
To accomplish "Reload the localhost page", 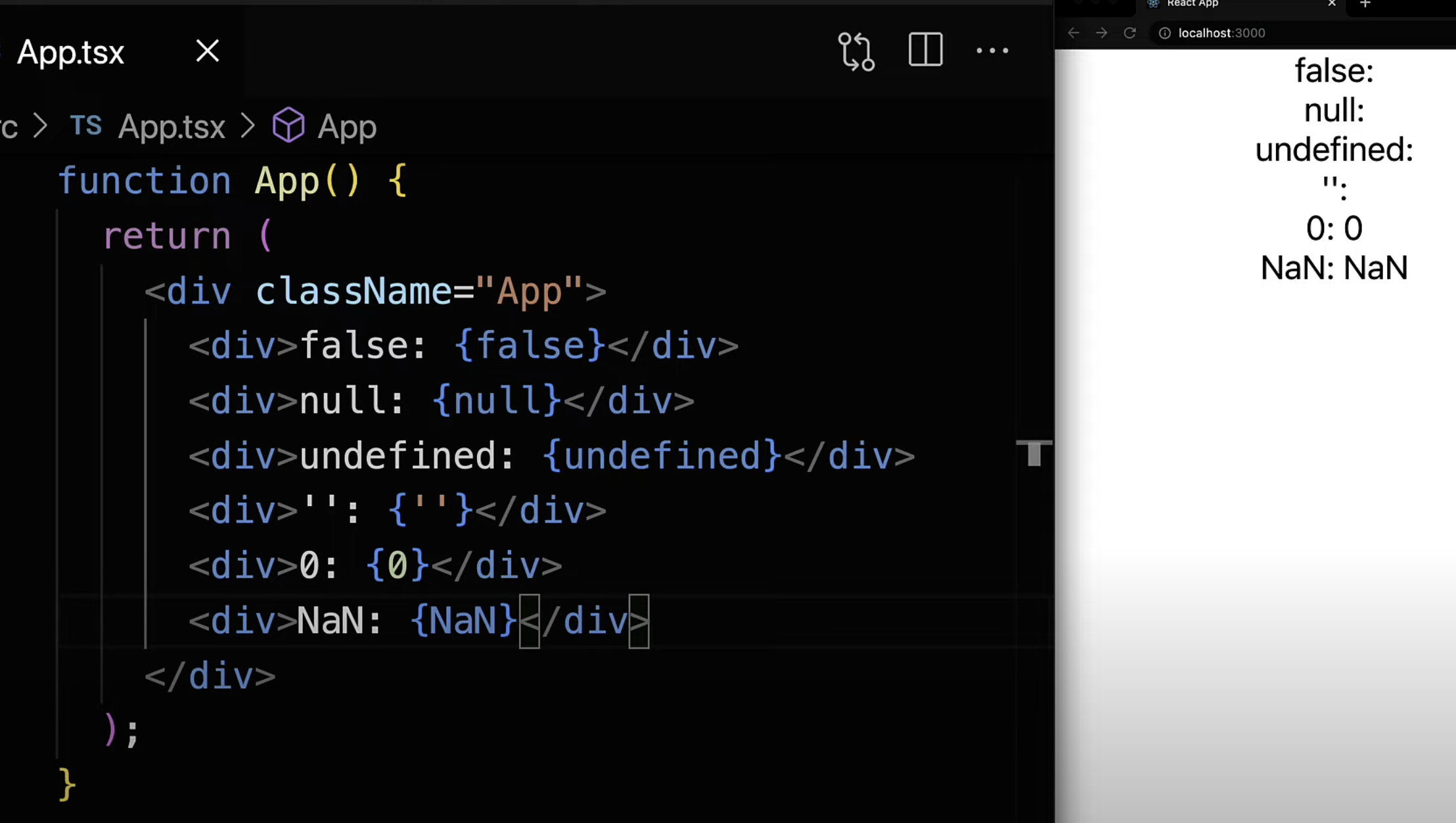I will click(x=1130, y=33).
